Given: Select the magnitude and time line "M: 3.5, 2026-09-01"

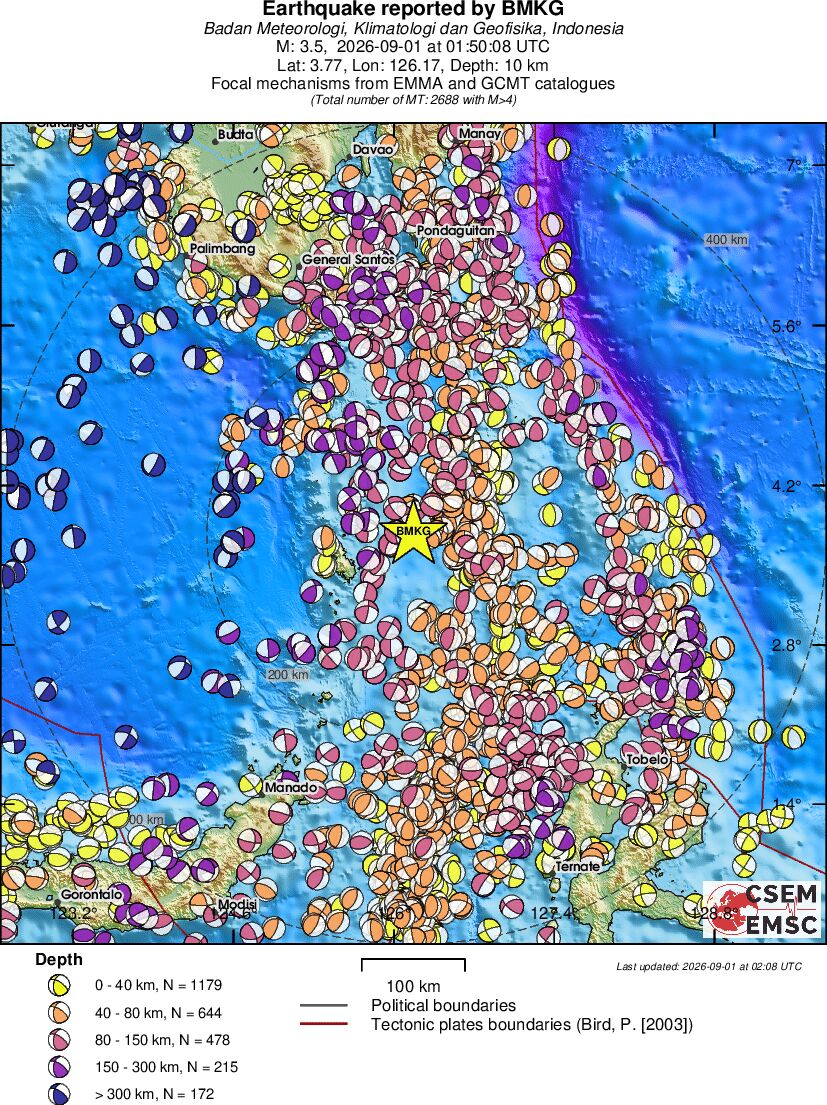Looking at the screenshot, I should tap(414, 47).
